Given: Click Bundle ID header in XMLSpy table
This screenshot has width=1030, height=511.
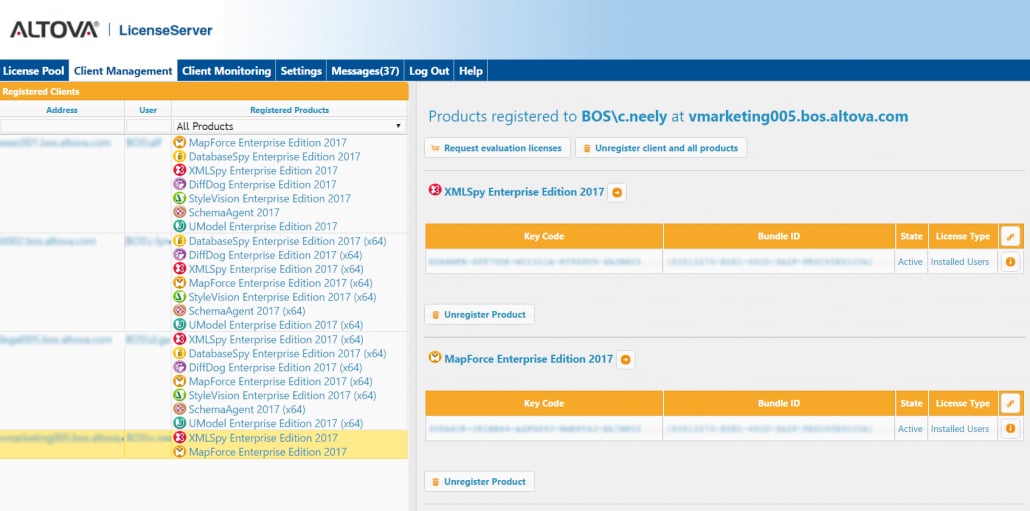Looking at the screenshot, I should [x=779, y=236].
